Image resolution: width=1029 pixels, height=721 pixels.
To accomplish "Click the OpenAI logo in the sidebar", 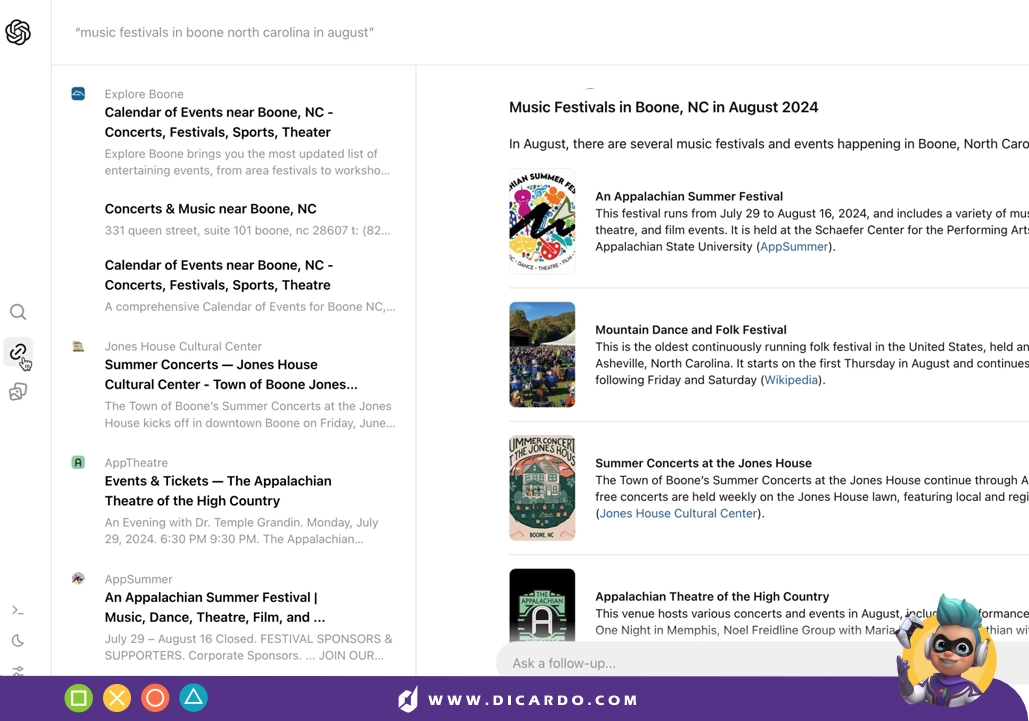I will (x=18, y=33).
